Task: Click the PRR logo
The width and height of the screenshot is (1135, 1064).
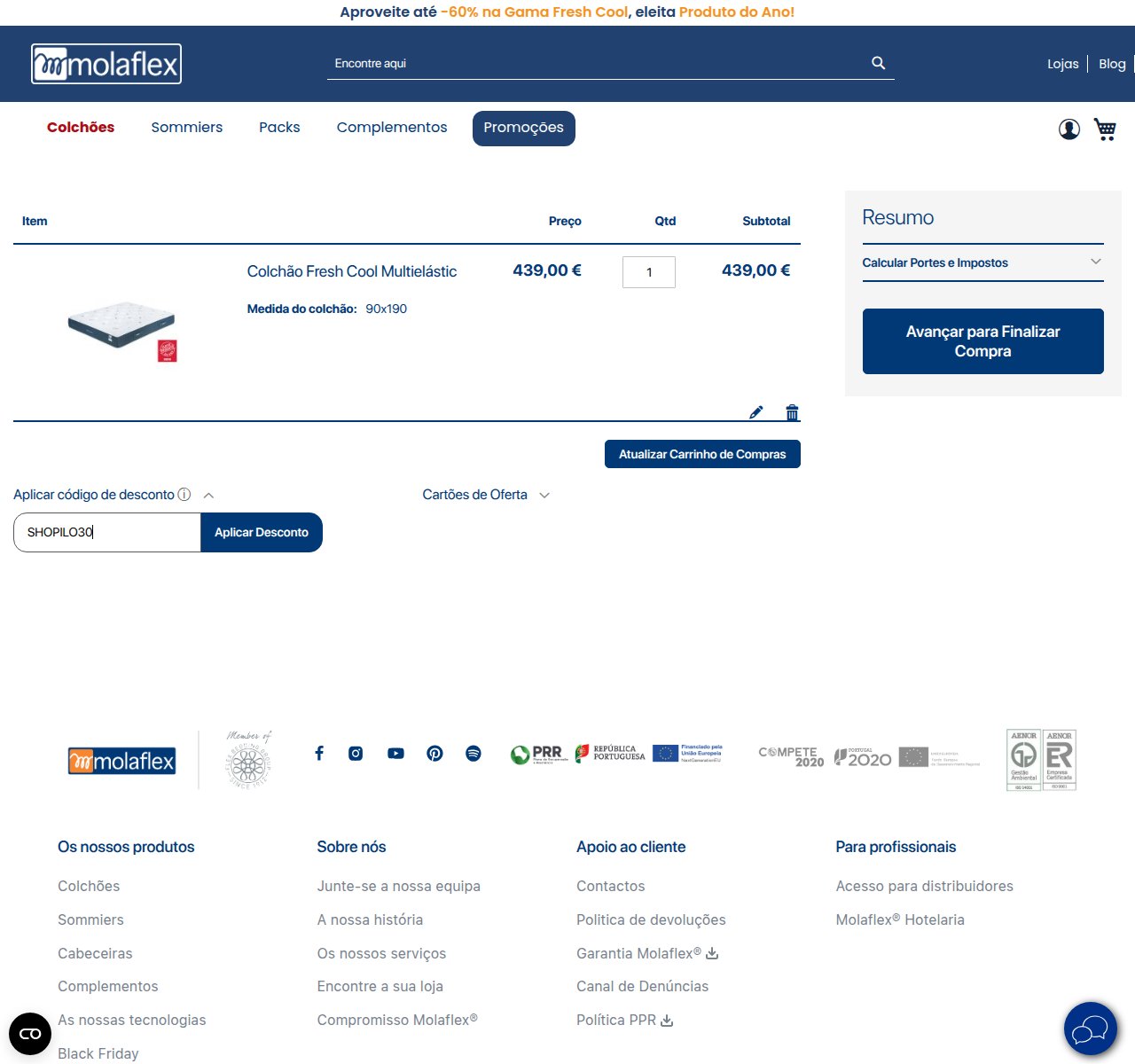Action: click(539, 755)
